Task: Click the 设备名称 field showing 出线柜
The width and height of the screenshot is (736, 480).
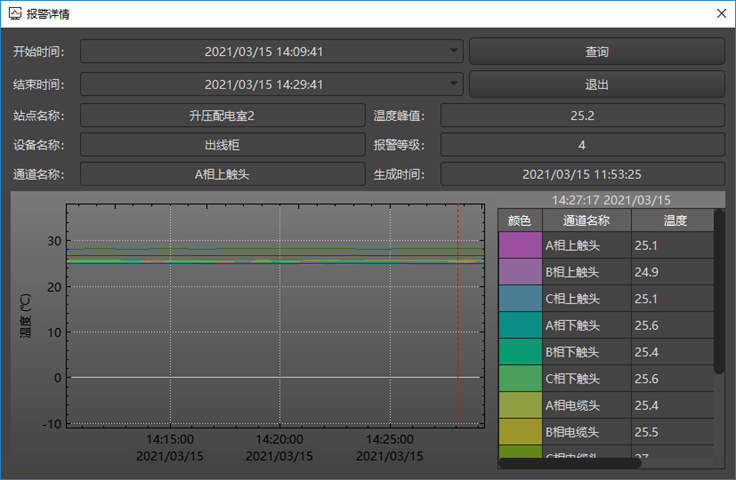Action: pos(222,145)
